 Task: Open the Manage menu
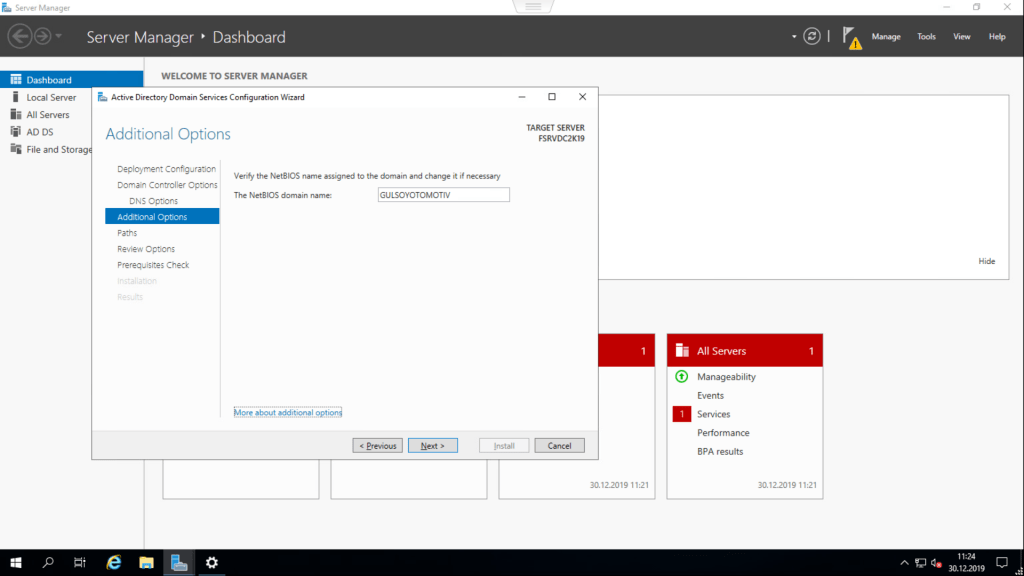(885, 37)
